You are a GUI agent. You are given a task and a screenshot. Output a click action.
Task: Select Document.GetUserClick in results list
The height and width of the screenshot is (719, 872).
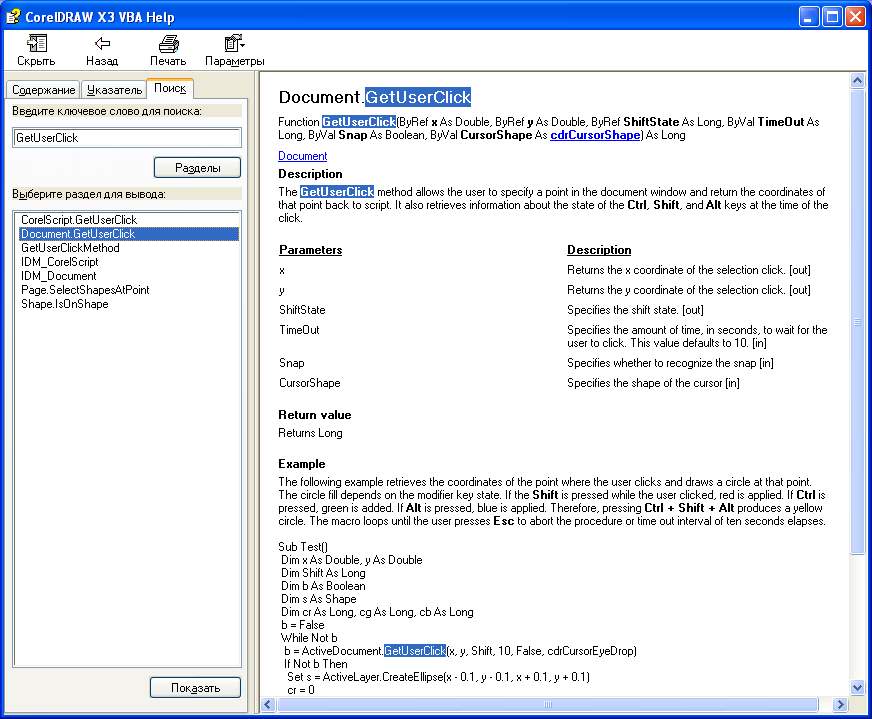tap(129, 234)
